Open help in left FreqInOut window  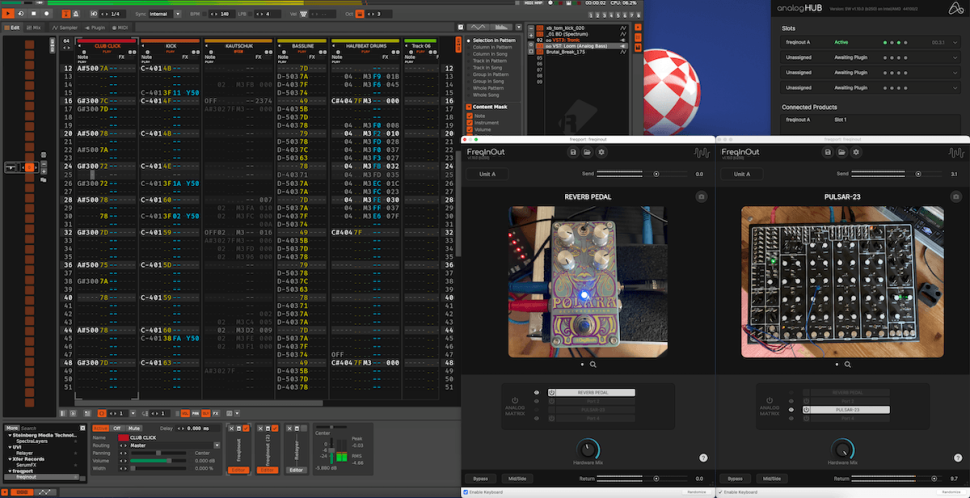coord(703,458)
